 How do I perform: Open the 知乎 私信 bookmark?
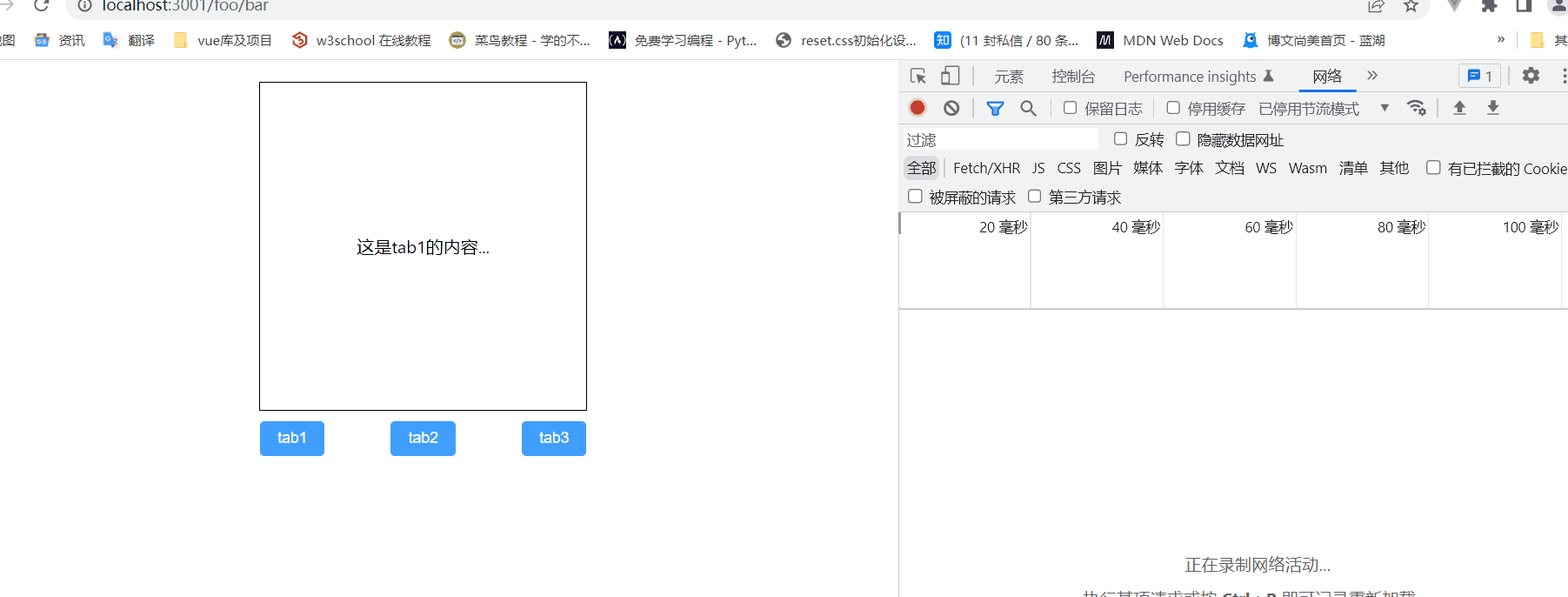pos(1006,40)
